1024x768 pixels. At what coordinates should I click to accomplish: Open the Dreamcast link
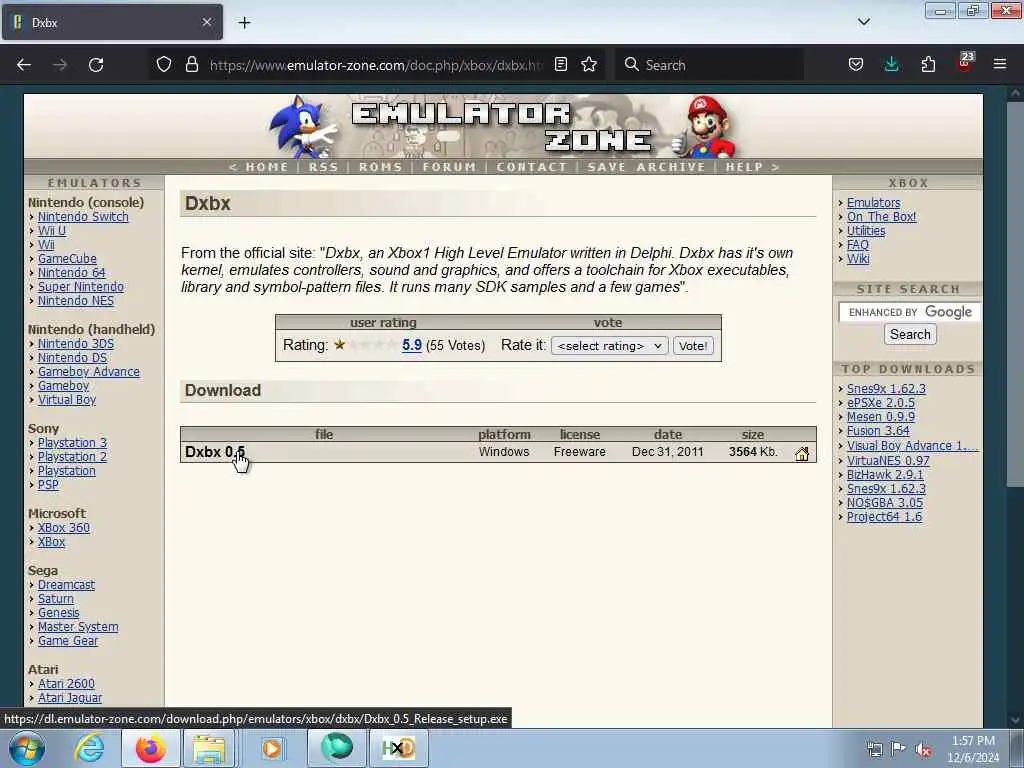click(x=66, y=584)
